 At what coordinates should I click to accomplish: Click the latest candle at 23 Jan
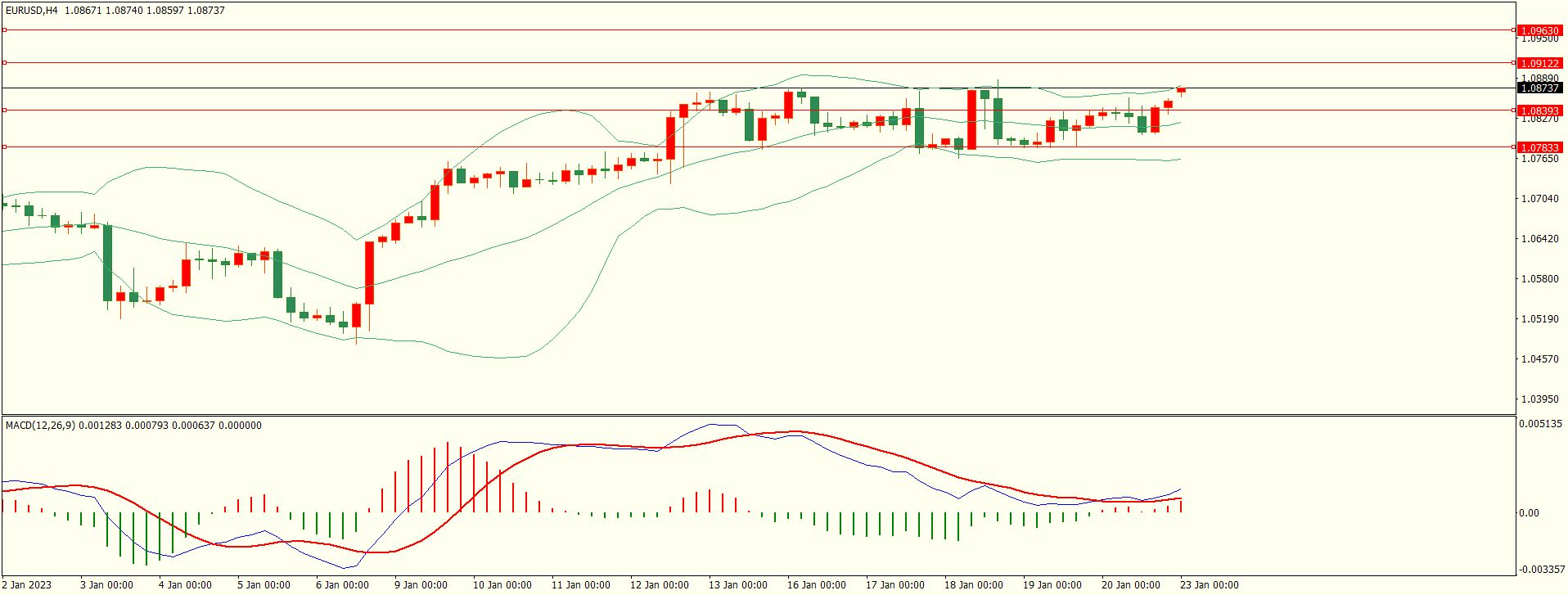tap(1181, 91)
